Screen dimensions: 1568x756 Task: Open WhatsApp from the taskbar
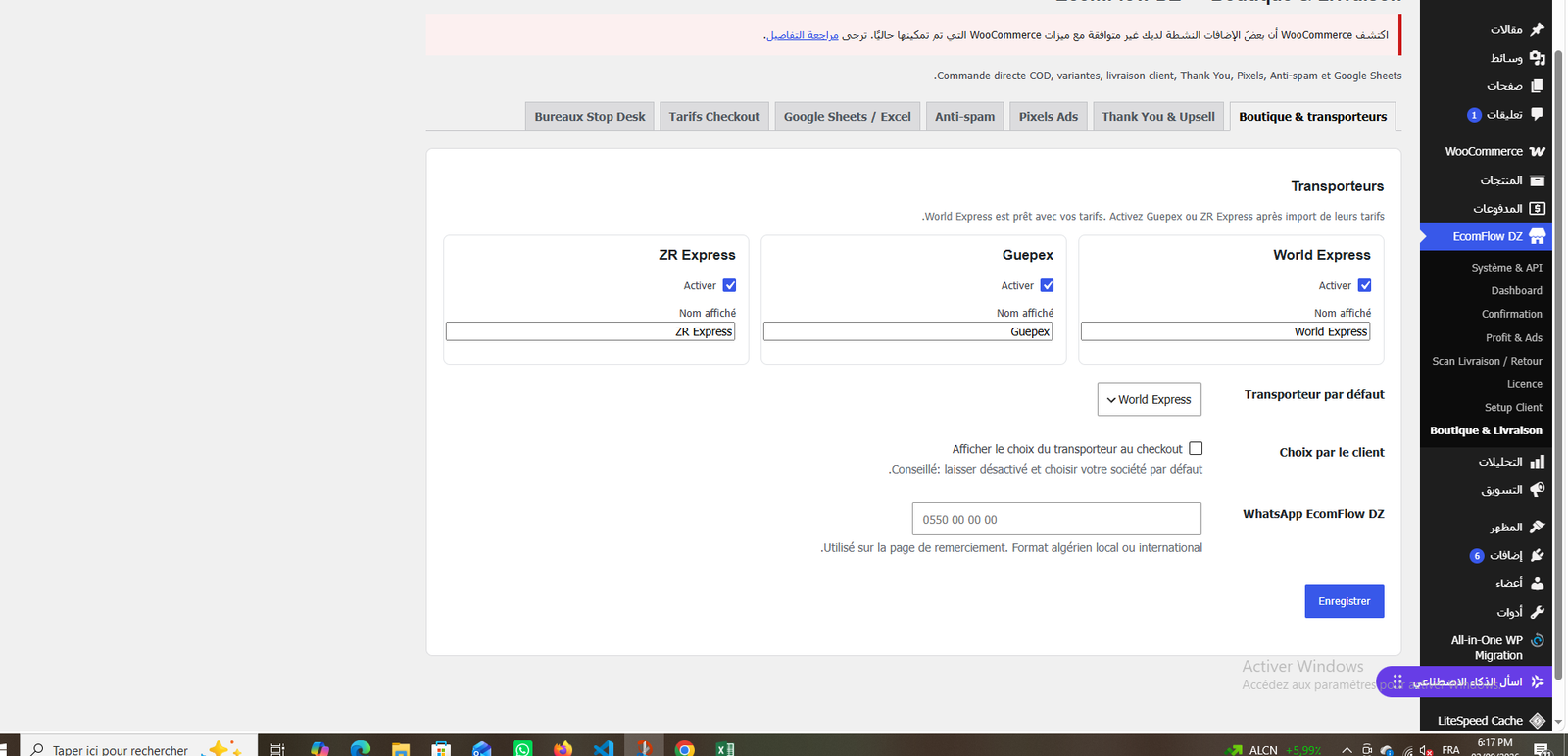pyautogui.click(x=522, y=749)
